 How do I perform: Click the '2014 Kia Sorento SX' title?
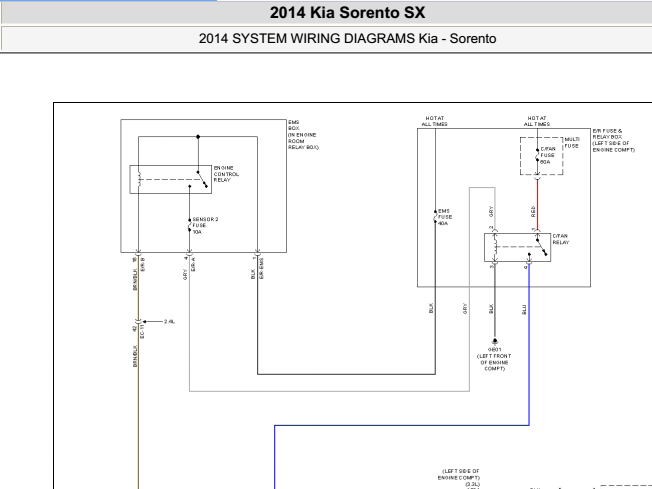(347, 13)
